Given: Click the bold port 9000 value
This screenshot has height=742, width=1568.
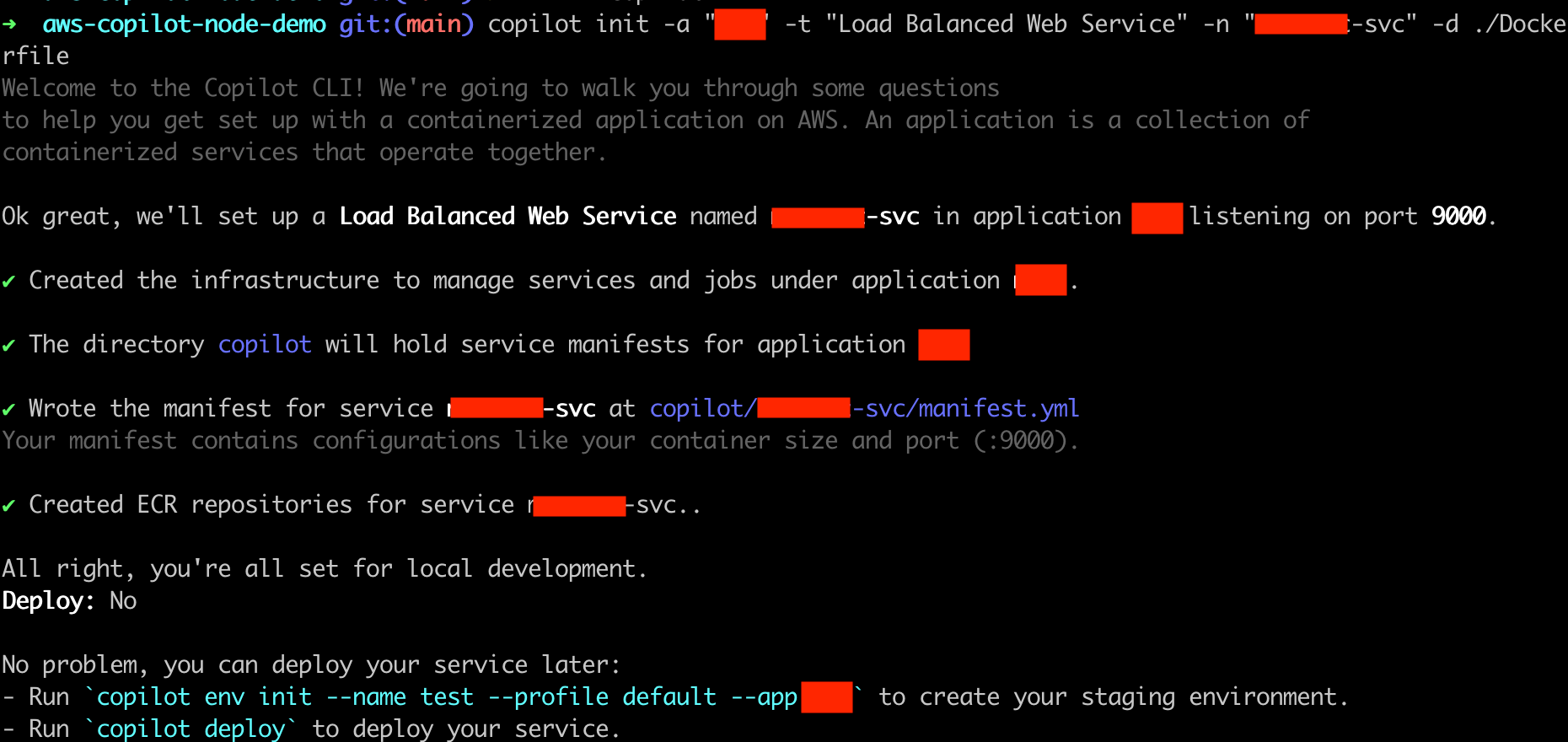Looking at the screenshot, I should (1458, 217).
